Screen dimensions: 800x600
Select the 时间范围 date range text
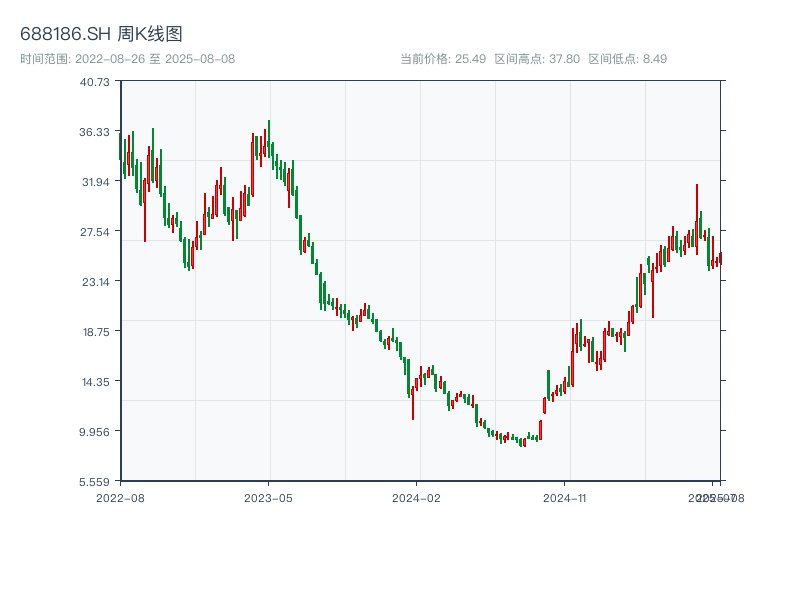click(127, 59)
